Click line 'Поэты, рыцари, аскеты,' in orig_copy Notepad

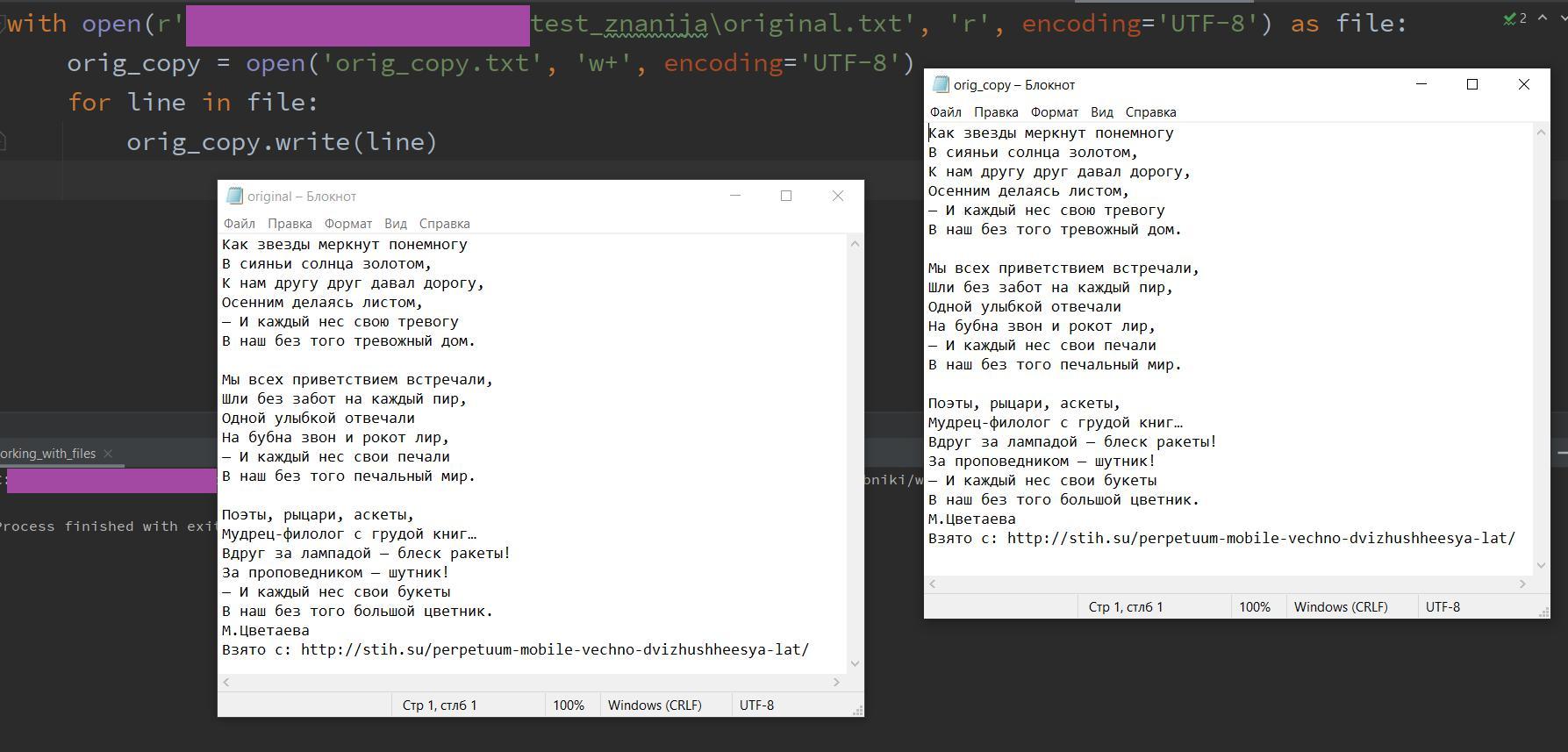click(x=1024, y=404)
